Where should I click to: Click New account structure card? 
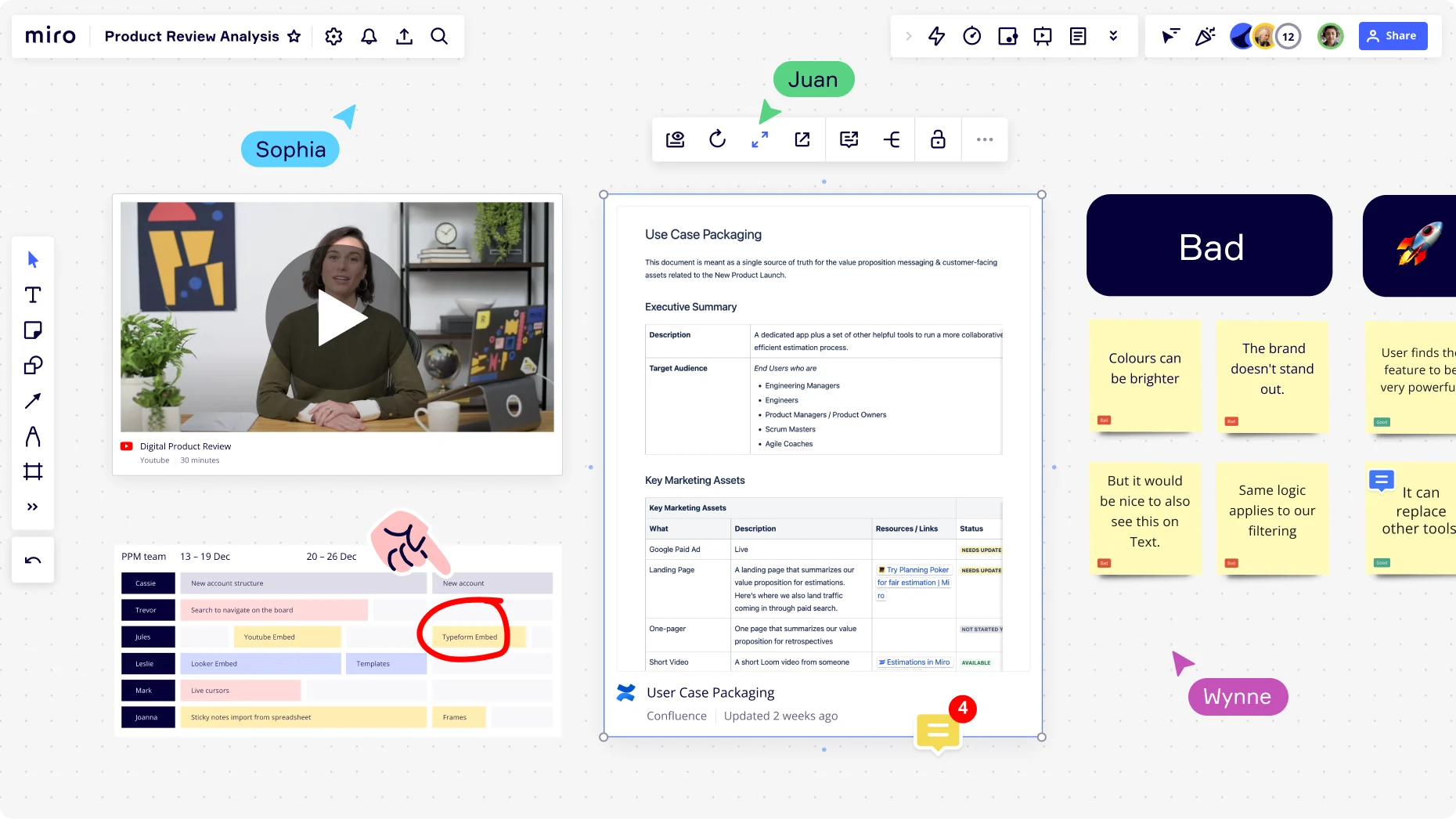pos(304,583)
